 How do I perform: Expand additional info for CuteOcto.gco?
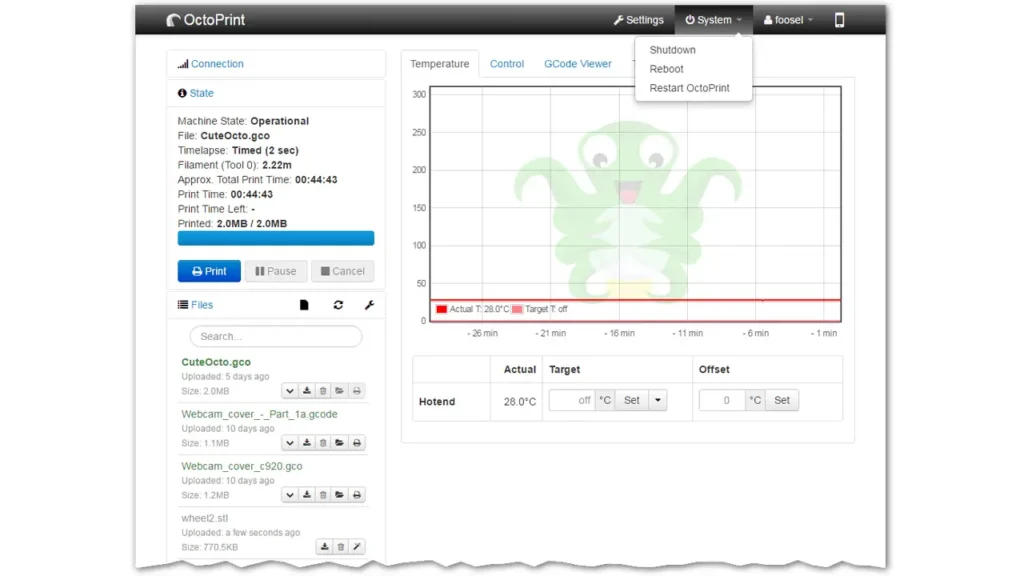pyautogui.click(x=289, y=391)
